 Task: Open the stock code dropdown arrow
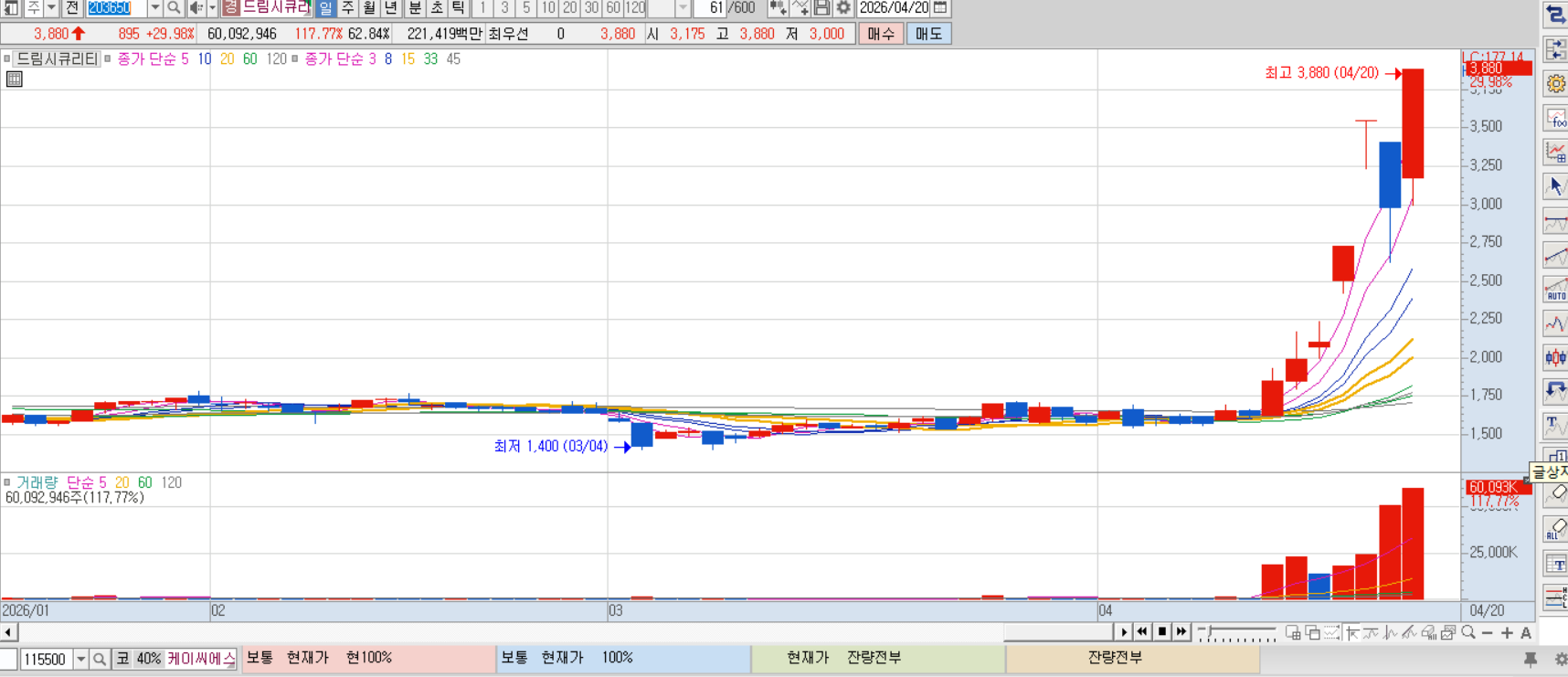(x=154, y=8)
